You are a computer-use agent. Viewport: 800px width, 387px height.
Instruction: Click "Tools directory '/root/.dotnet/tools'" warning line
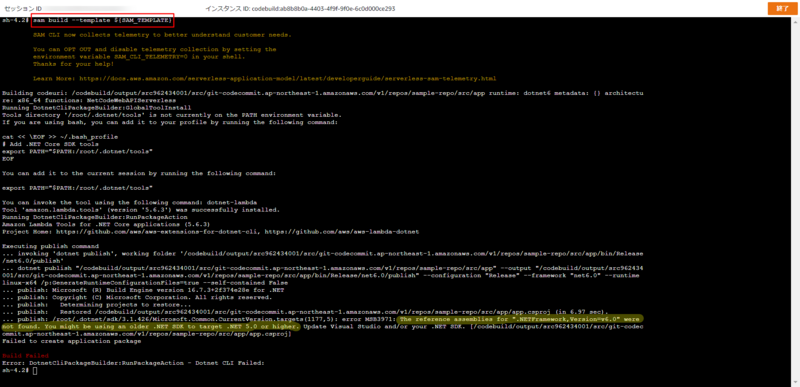click(172, 115)
